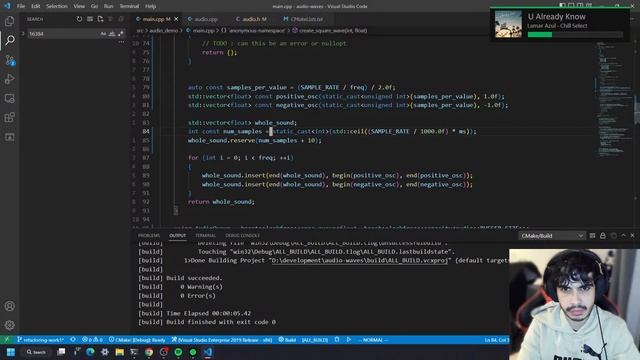Toggle Use Regular Expression in search
The image size is (640, 360).
tap(120, 34)
